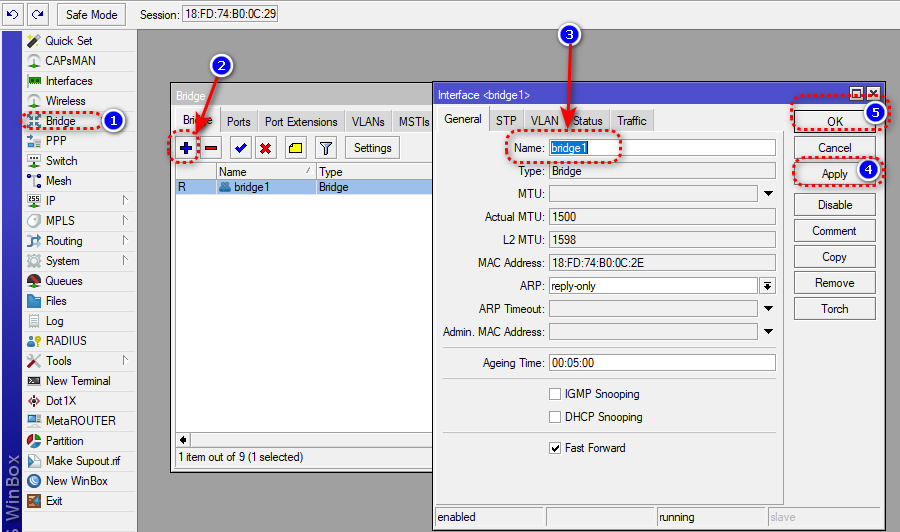The height and width of the screenshot is (532, 900).
Task: Uncheck the Fast Forward checkbox
Action: [555, 448]
